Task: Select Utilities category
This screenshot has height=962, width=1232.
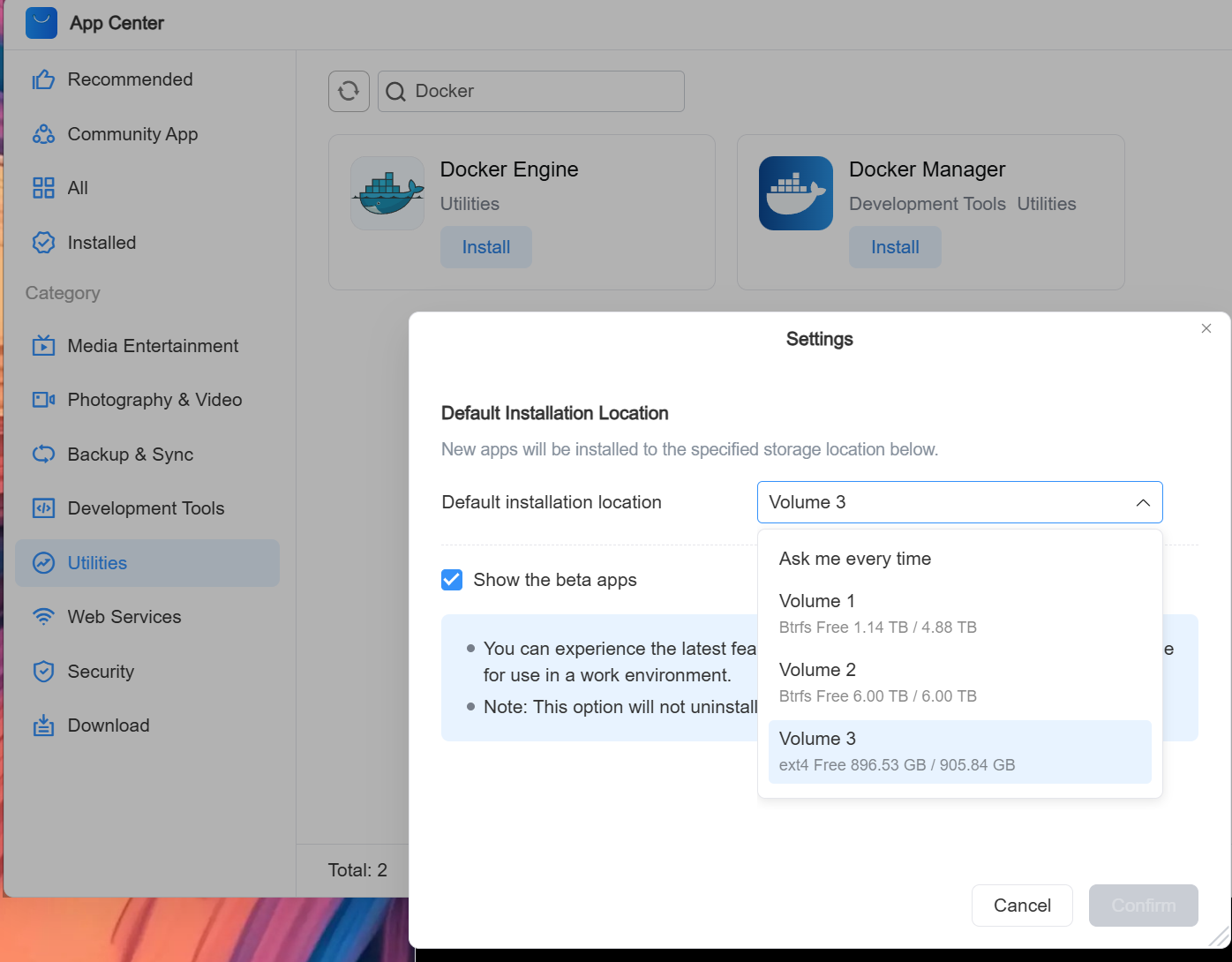Action: (147, 563)
